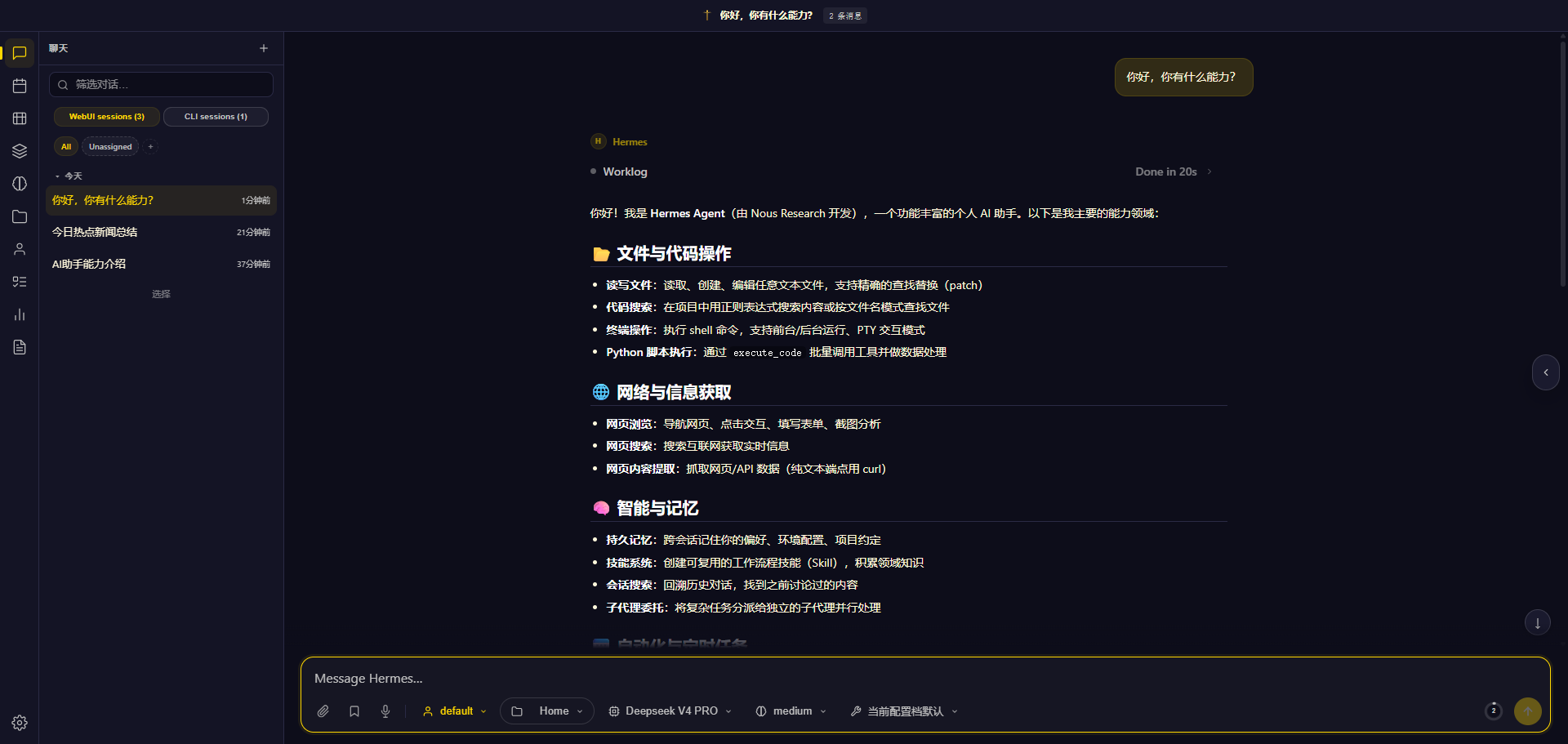Click the 持久记忆 bullet line

(743, 540)
